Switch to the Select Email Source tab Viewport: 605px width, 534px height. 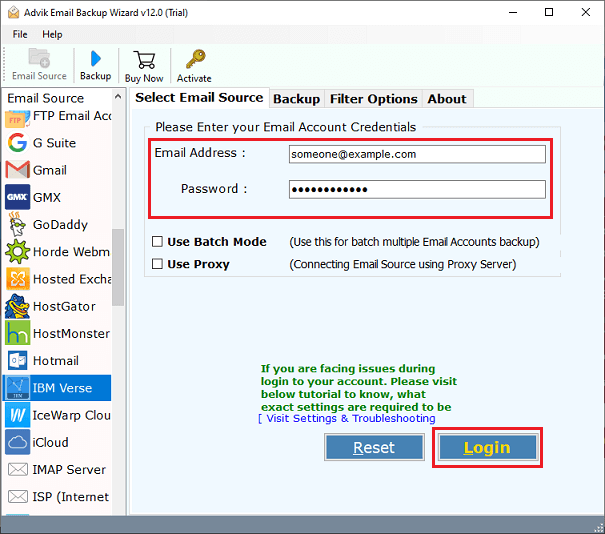click(199, 98)
